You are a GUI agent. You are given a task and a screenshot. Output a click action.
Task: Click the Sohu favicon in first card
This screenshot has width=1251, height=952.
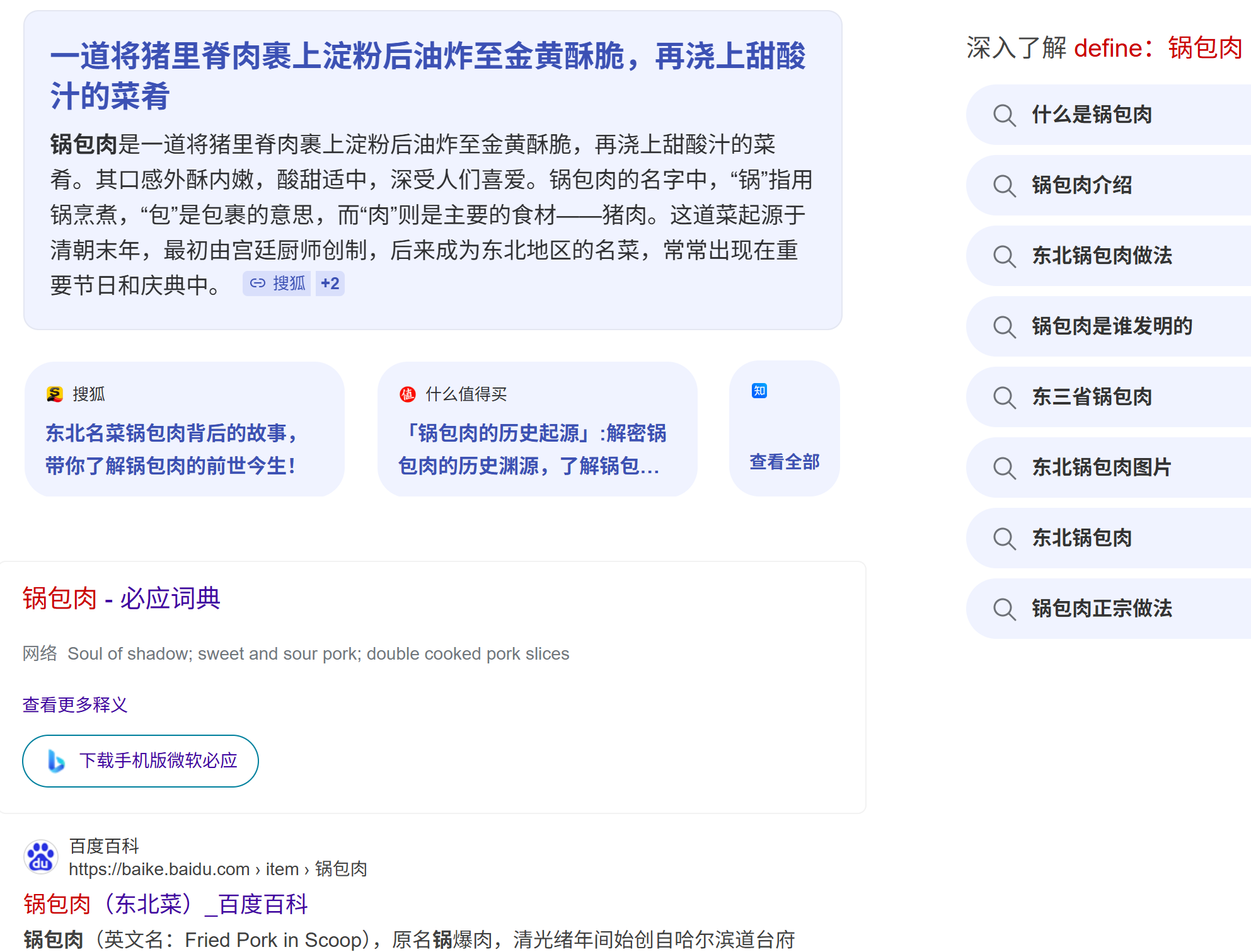(55, 394)
